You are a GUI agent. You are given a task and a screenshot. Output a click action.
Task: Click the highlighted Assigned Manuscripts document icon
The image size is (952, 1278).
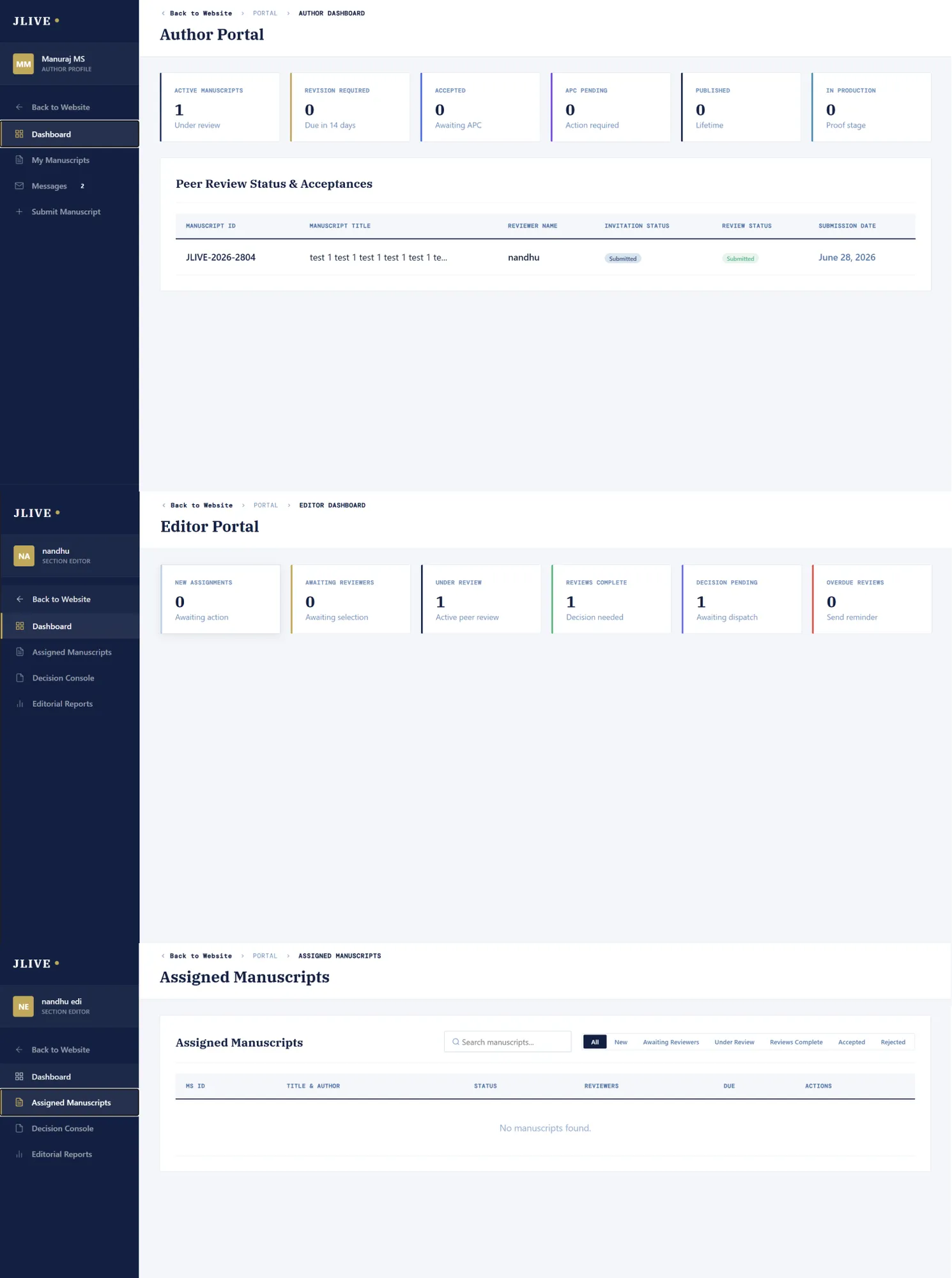[19, 1102]
